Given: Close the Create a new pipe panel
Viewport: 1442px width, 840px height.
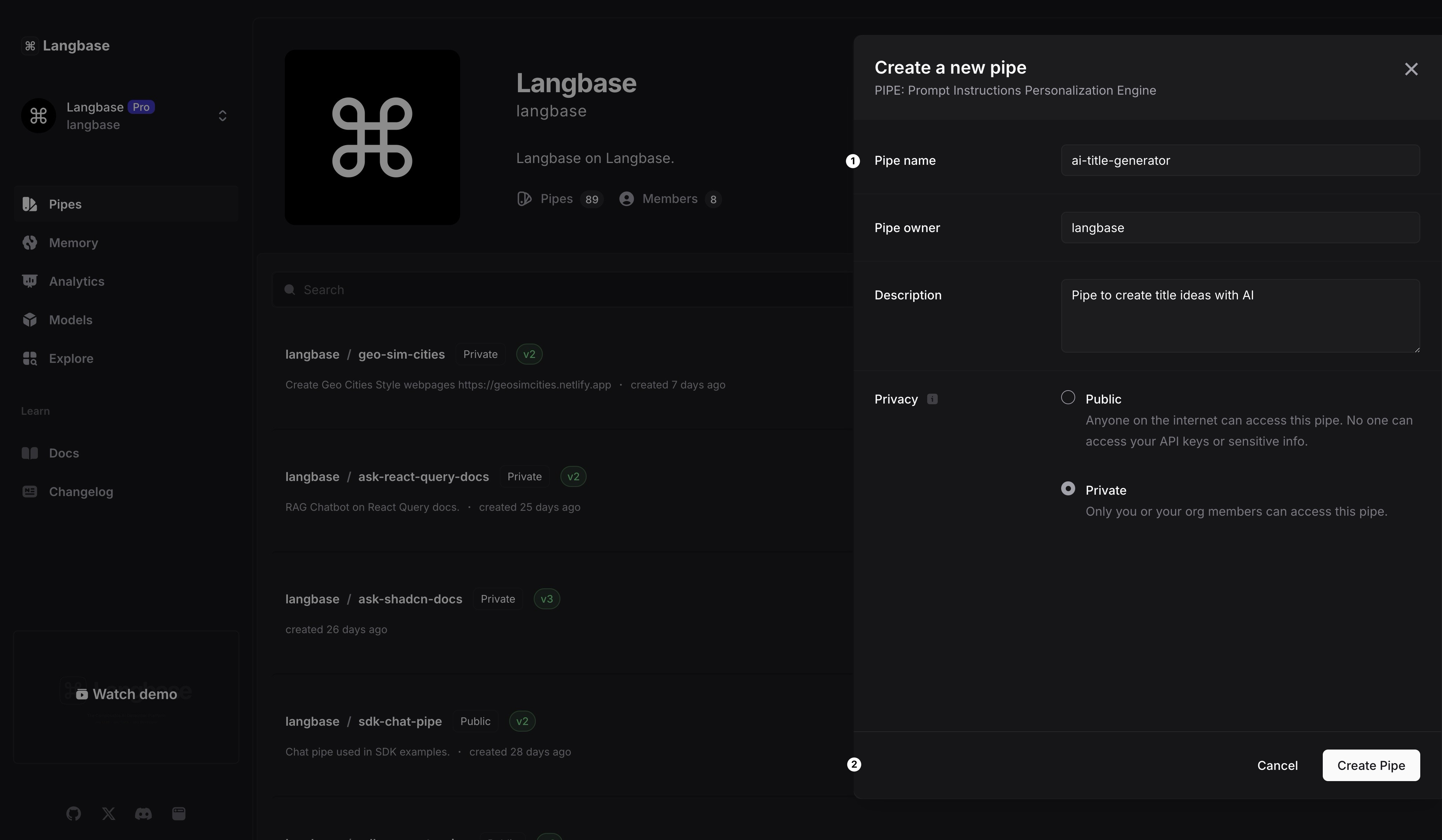Looking at the screenshot, I should [1411, 69].
